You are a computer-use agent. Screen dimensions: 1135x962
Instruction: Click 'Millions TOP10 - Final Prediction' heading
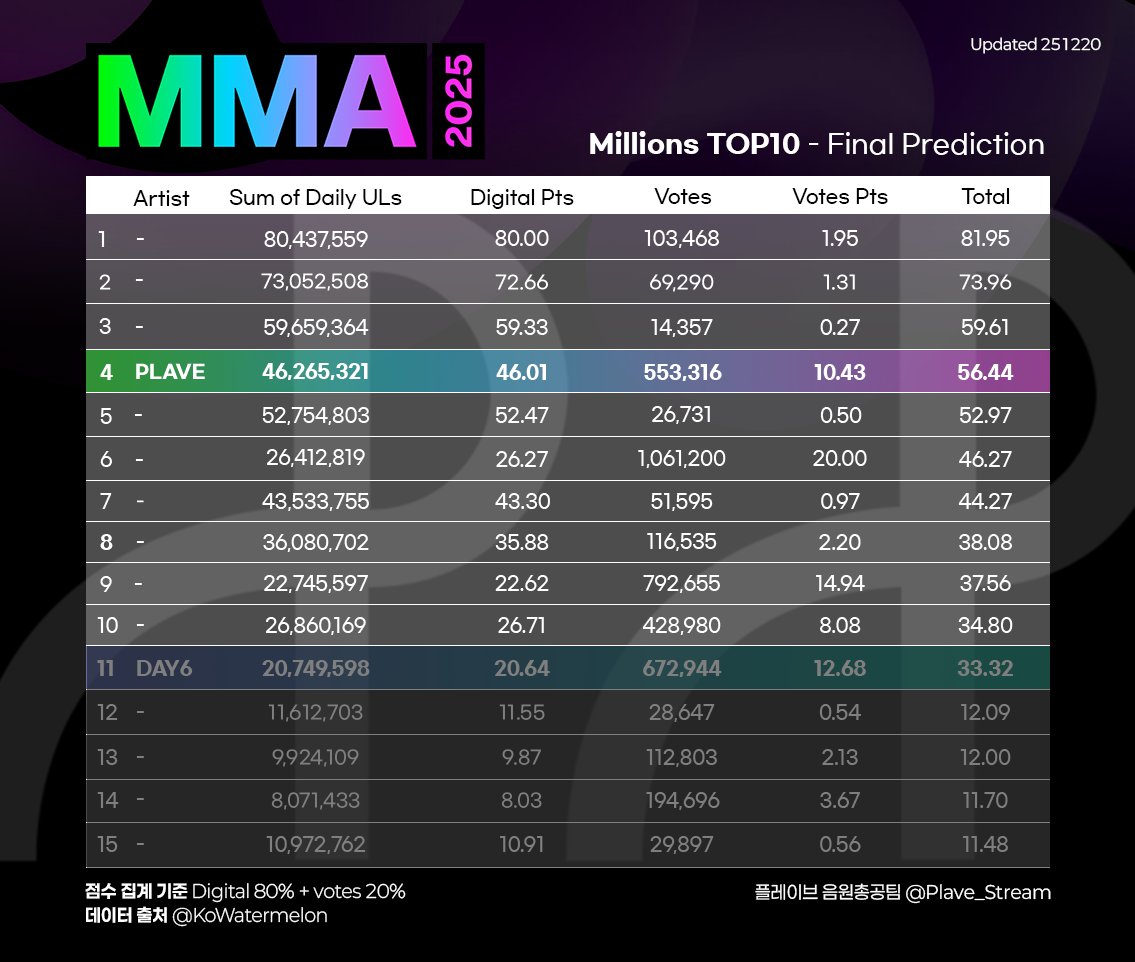tap(817, 144)
